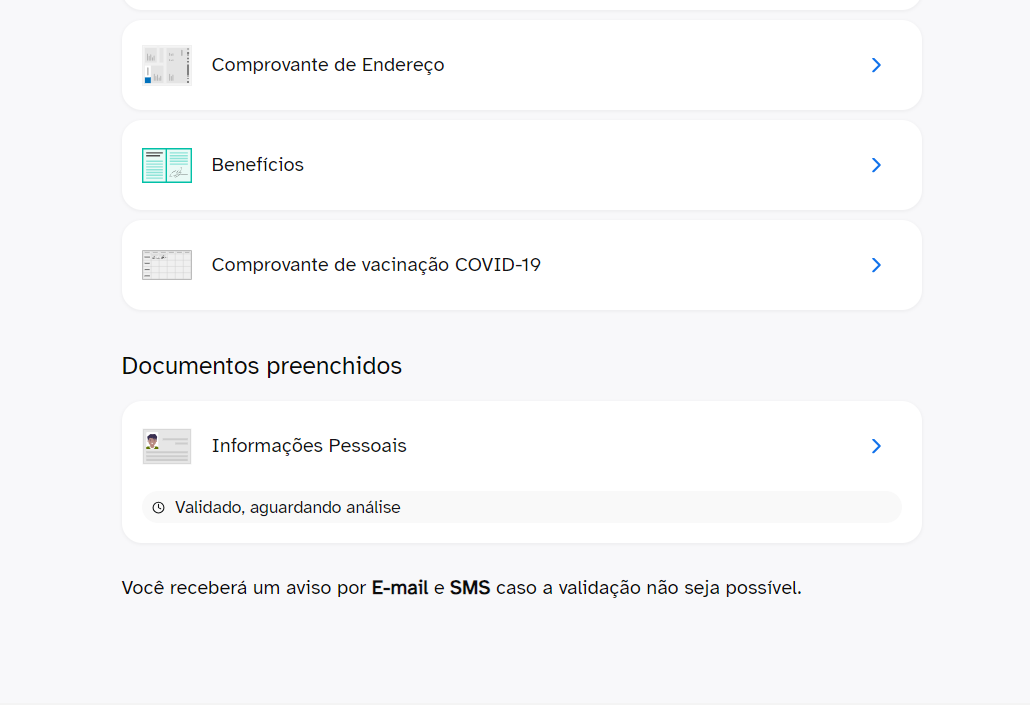Open Benefícios via its right arrow
Viewport: 1030px width, 705px height.
pyautogui.click(x=876, y=165)
